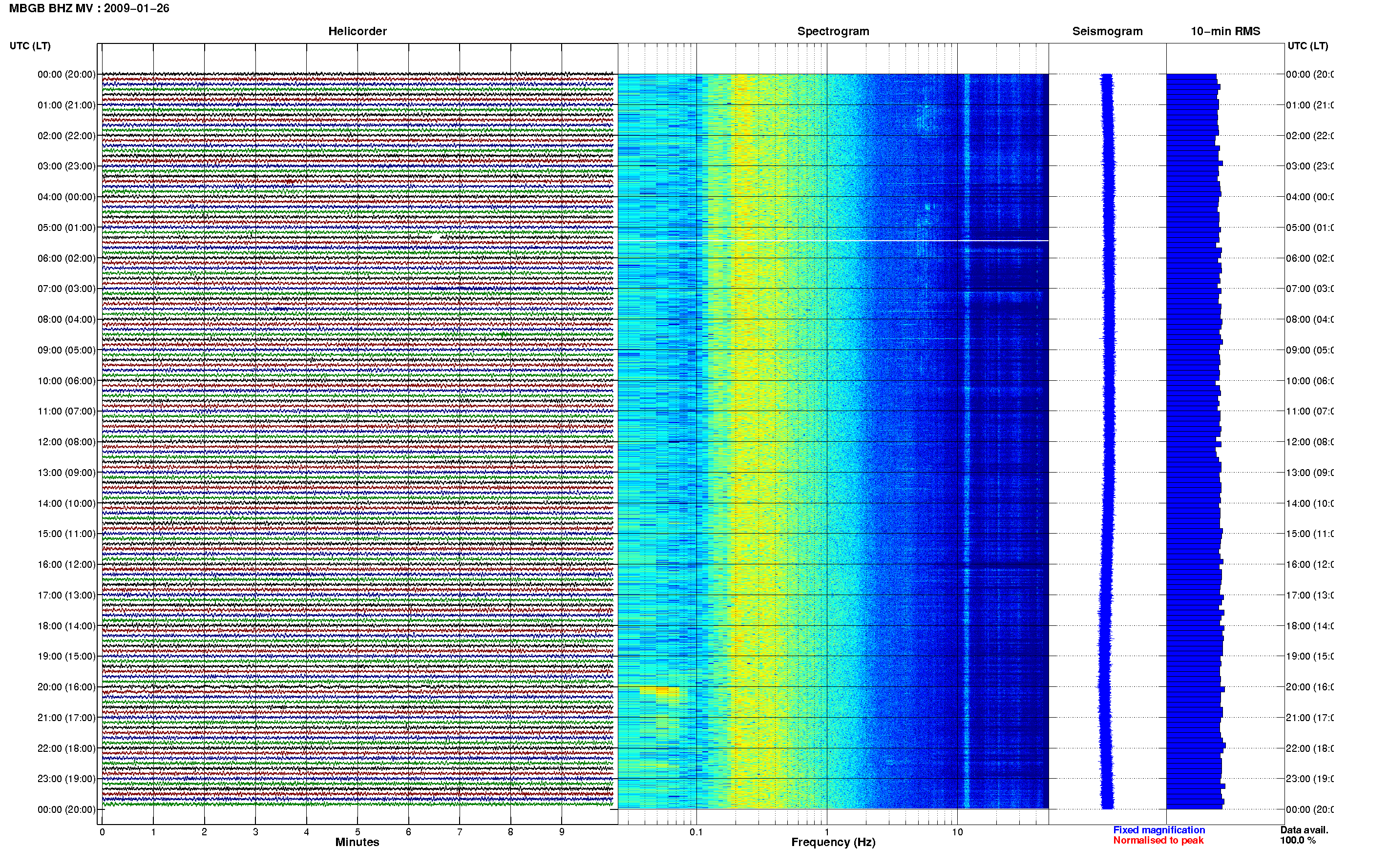Image resolution: width=1389 pixels, height=868 pixels.
Task: Select the left time label '23:00 (19:00)'
Action: click(x=66, y=779)
